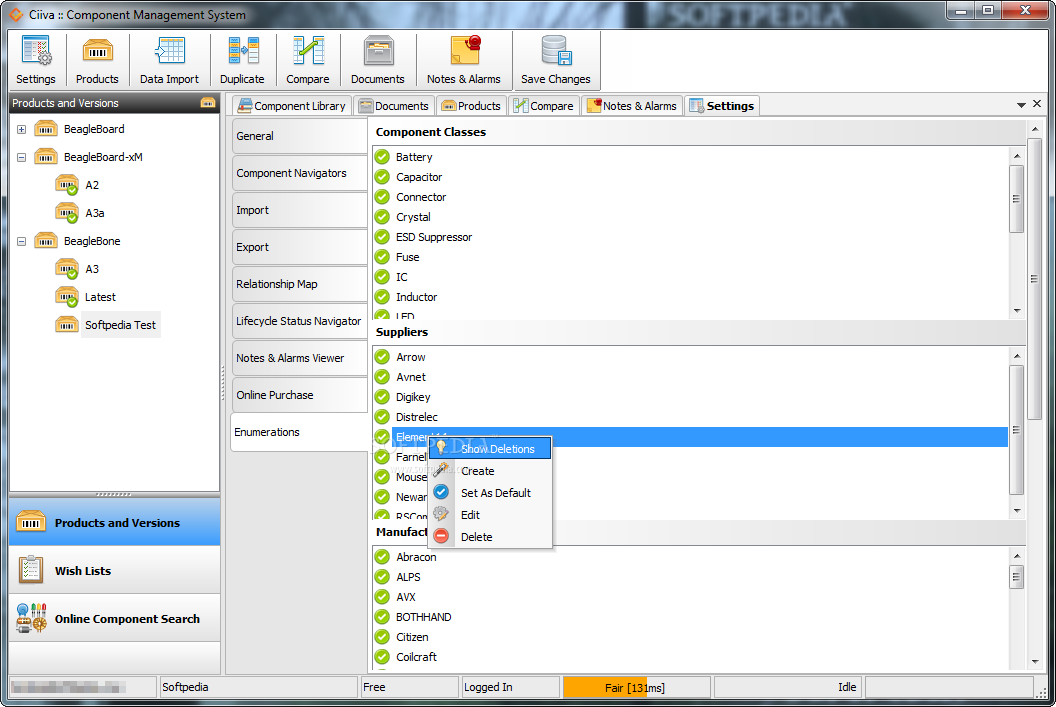Switch to the Notes & Alarms tab
This screenshot has height=707, width=1056.
[632, 106]
